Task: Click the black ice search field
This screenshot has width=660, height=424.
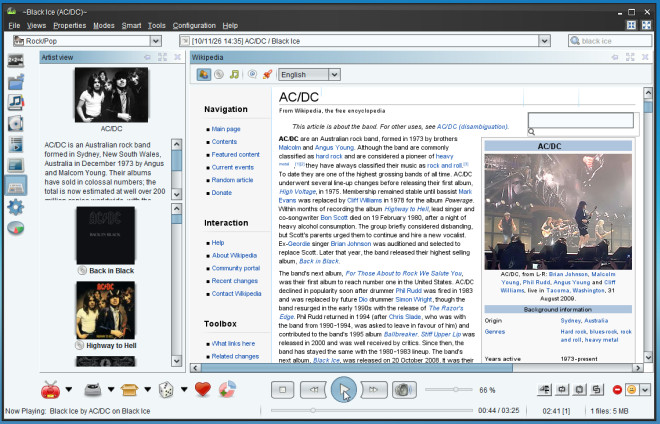Action: coord(610,41)
